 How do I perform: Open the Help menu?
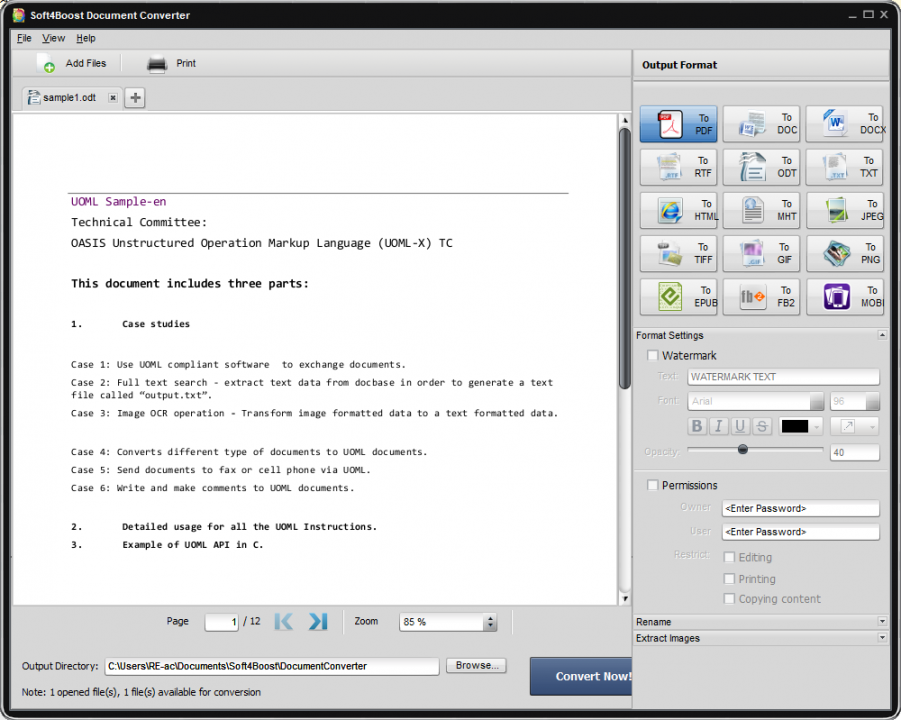86,38
